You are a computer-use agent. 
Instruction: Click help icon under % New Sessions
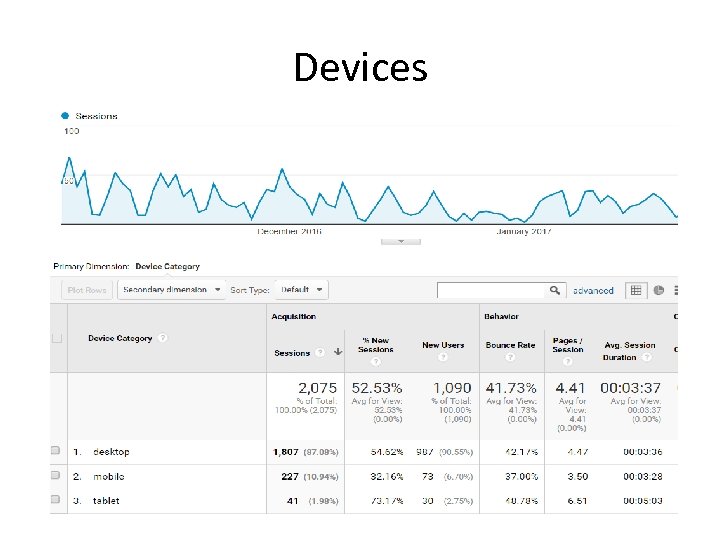[375, 362]
